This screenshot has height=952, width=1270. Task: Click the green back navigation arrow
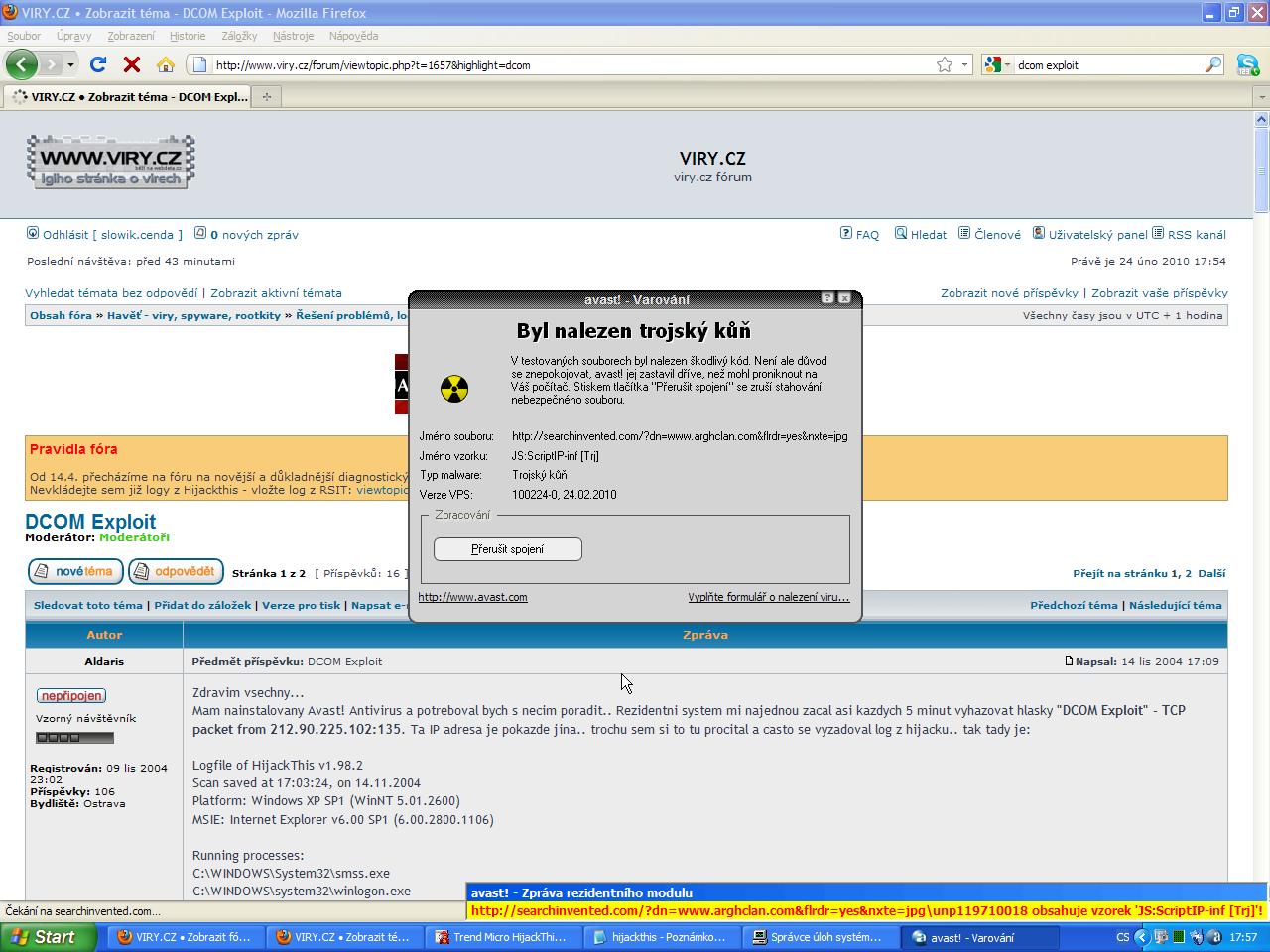[x=22, y=64]
